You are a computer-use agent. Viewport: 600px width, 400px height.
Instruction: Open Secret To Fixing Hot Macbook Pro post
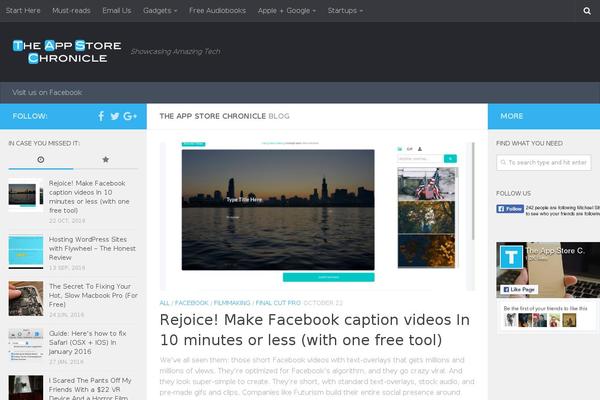[93, 296]
